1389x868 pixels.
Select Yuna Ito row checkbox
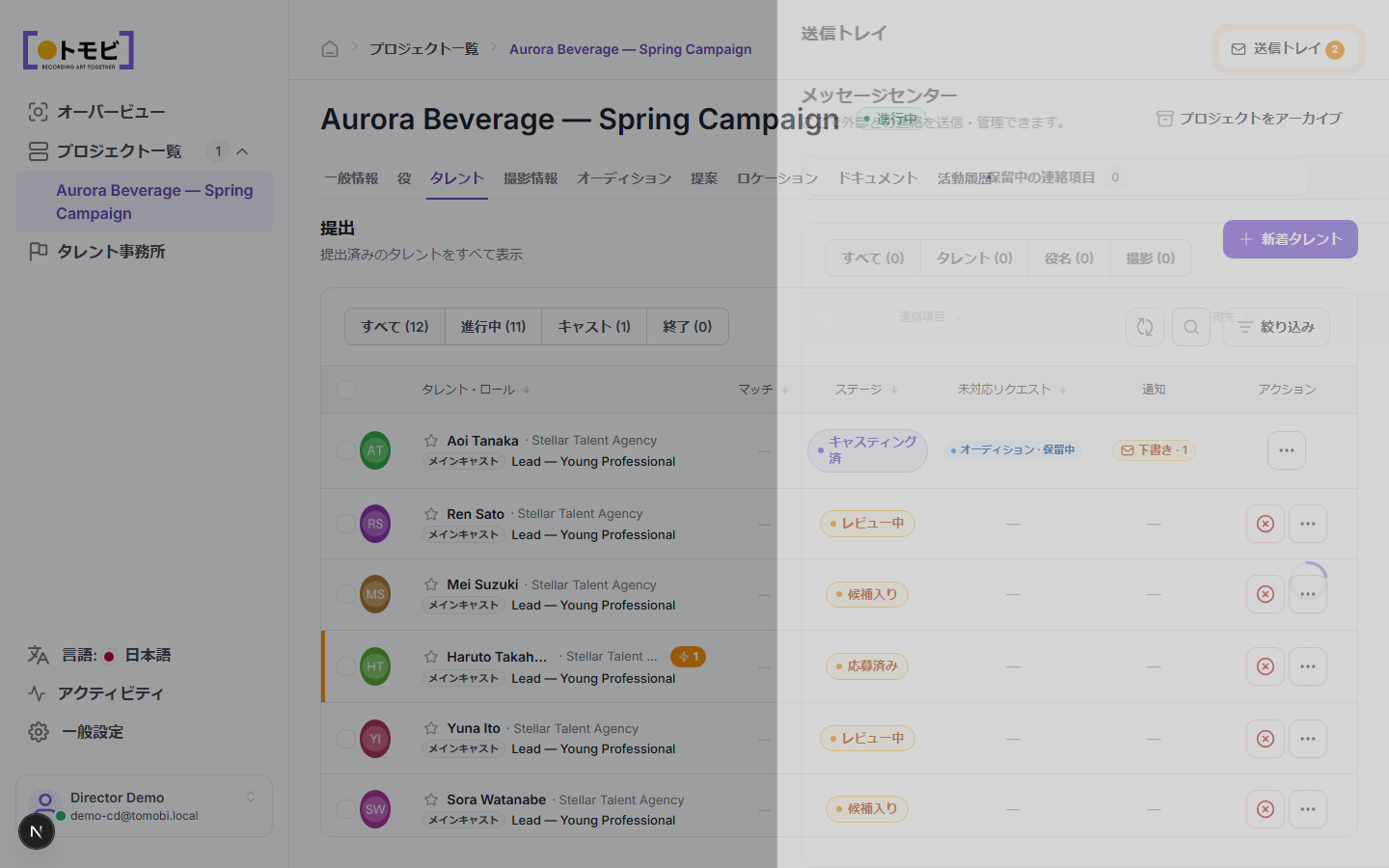click(345, 739)
